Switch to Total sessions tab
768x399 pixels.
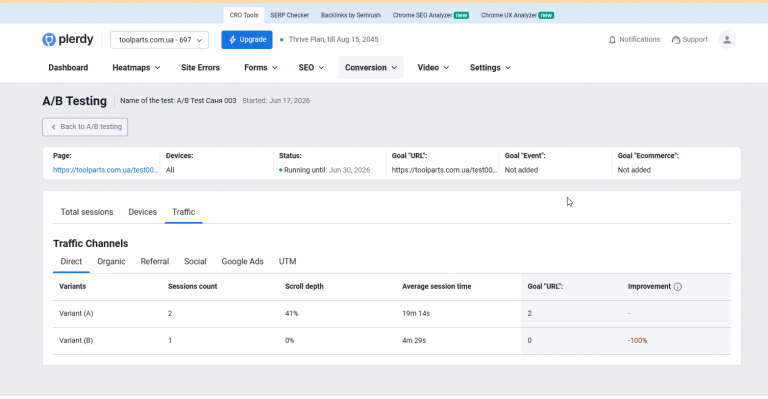87,212
